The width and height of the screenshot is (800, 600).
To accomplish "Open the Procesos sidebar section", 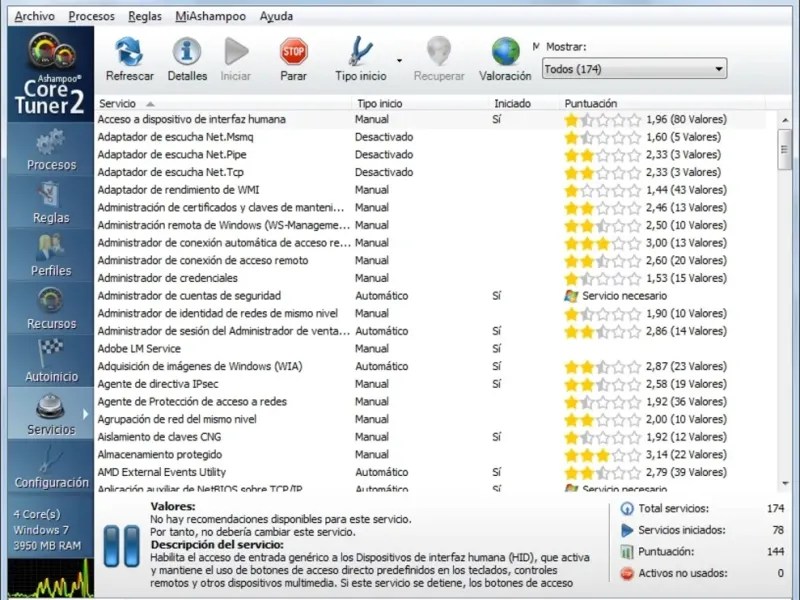I will tap(51, 150).
